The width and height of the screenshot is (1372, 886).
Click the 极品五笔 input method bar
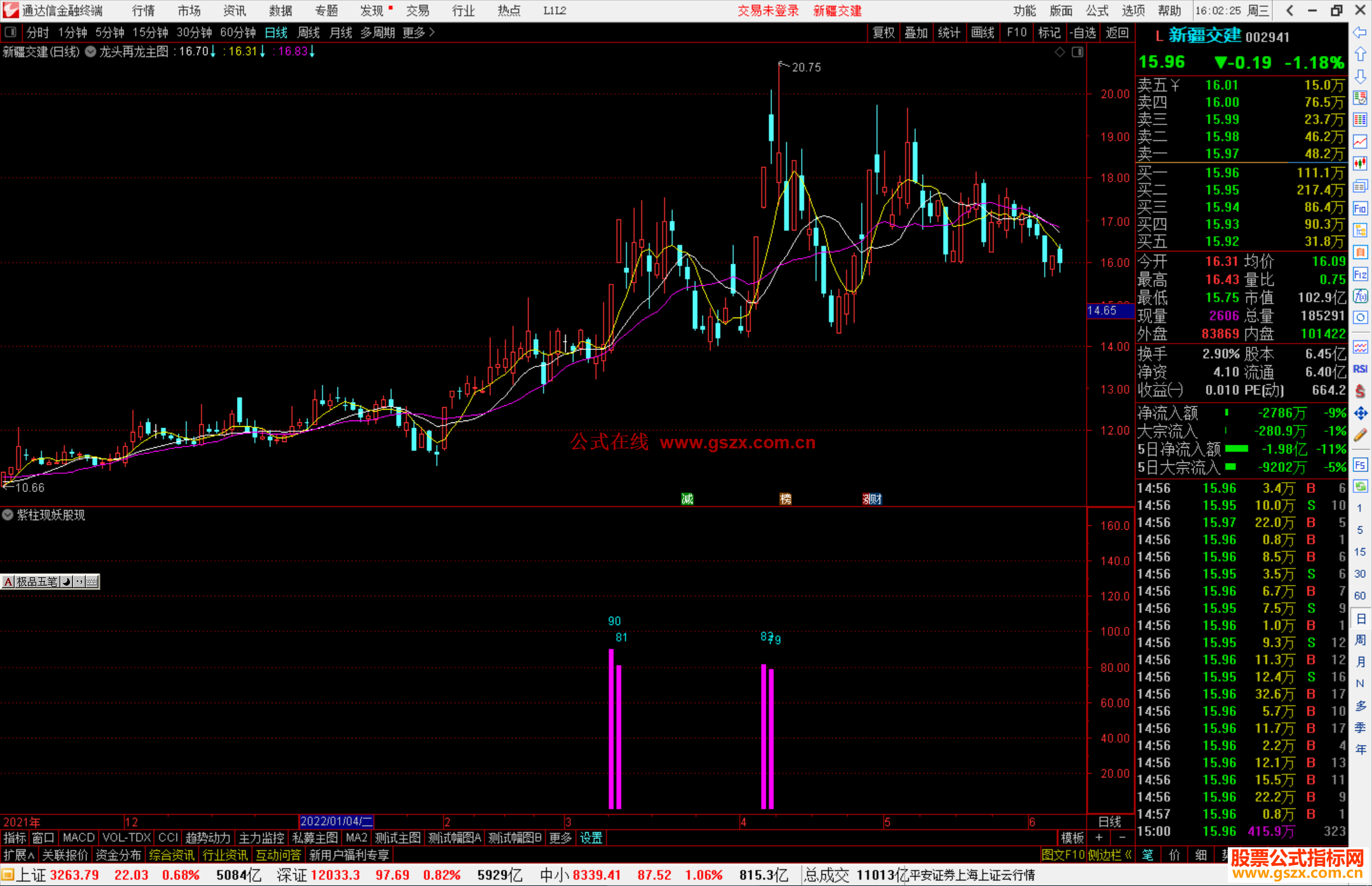(50, 581)
